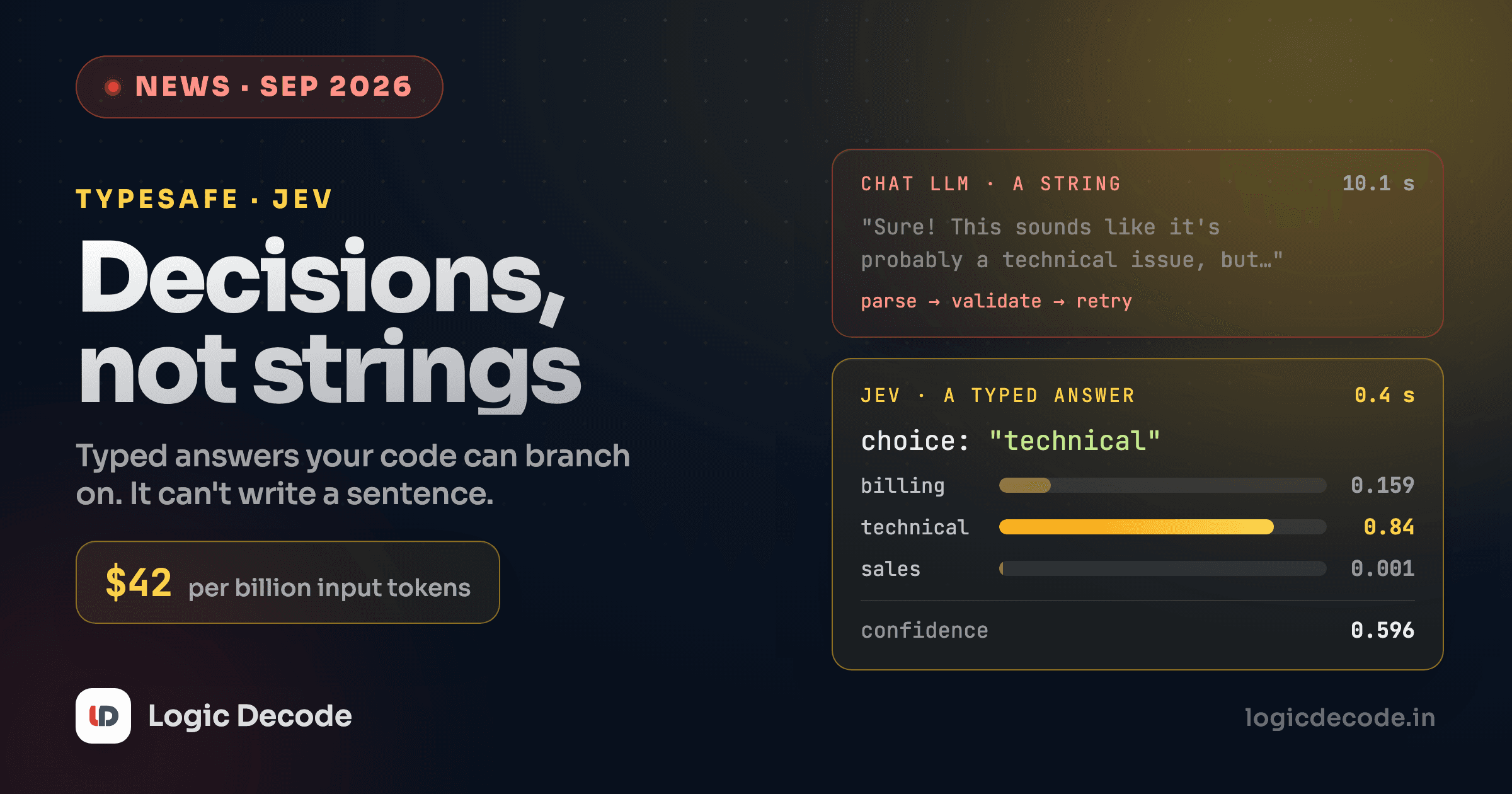Click the Decisions, not strings headline
Image resolution: width=1512 pixels, height=794 pixels.
point(329,323)
